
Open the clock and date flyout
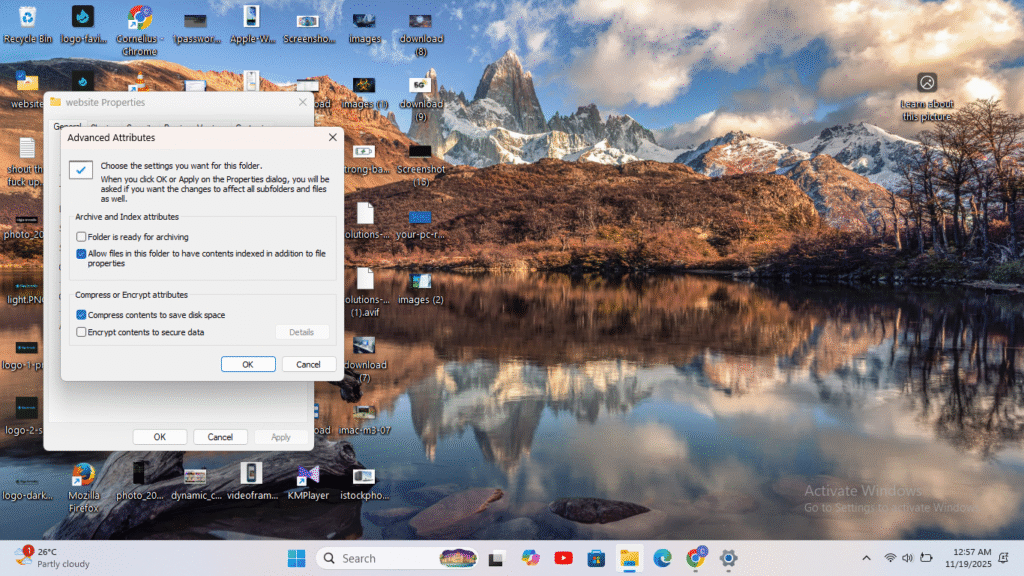pyautogui.click(x=970, y=558)
